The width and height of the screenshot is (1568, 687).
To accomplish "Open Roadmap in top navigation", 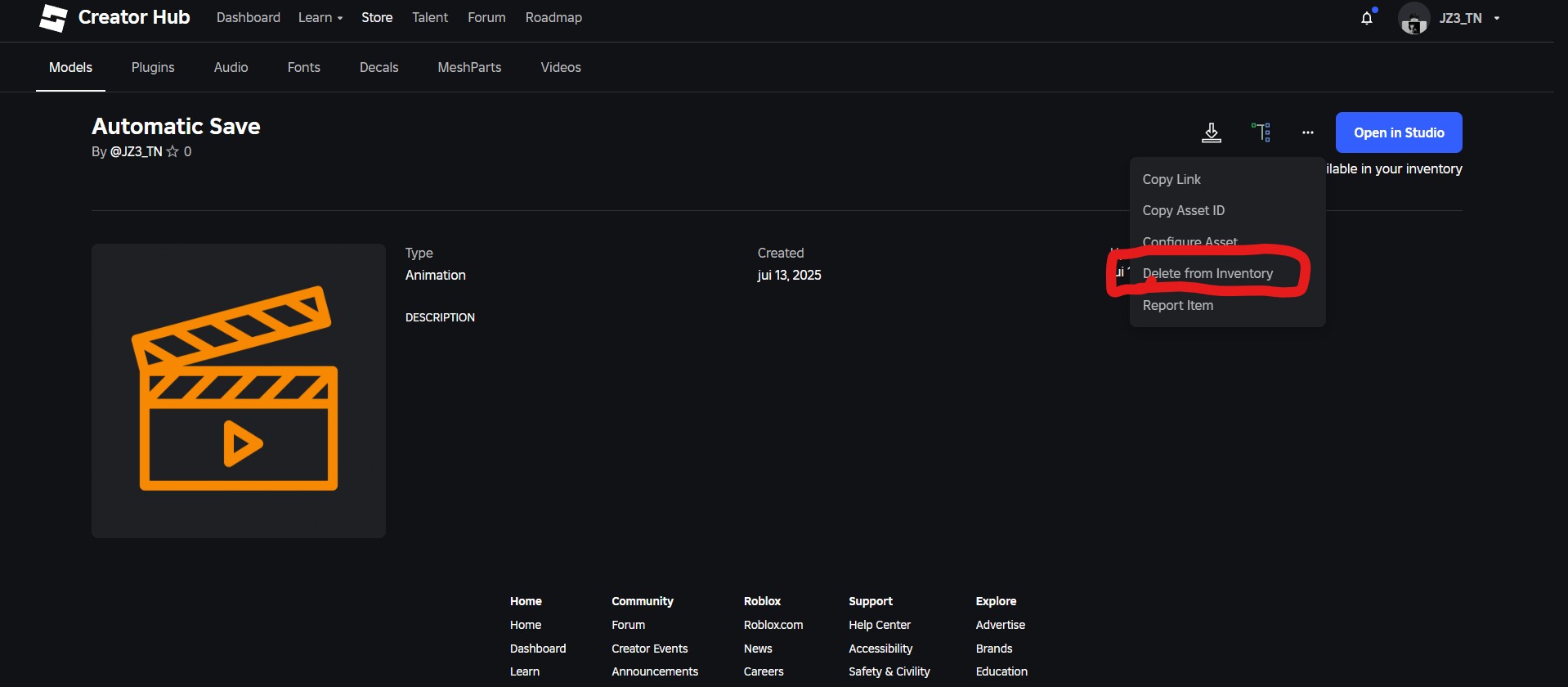I will pos(553,18).
